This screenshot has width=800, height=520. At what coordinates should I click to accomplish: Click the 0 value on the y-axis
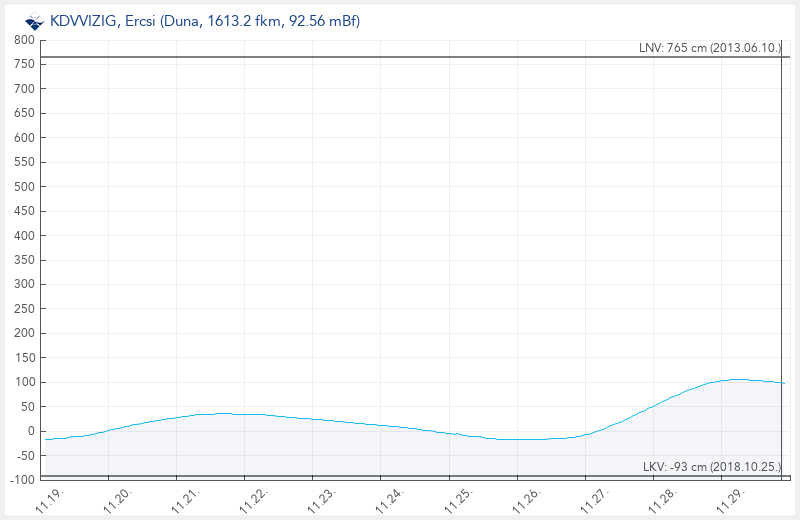pyautogui.click(x=31, y=431)
